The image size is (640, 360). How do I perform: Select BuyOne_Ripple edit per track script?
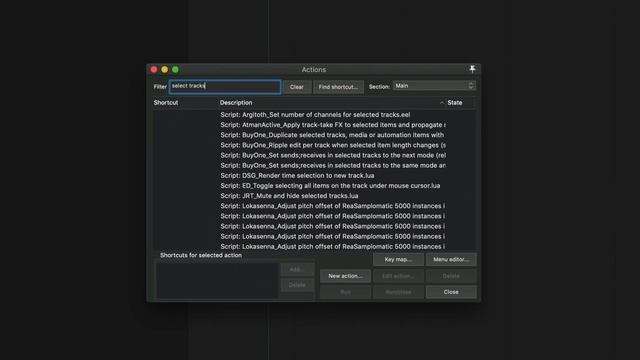tap(333, 145)
